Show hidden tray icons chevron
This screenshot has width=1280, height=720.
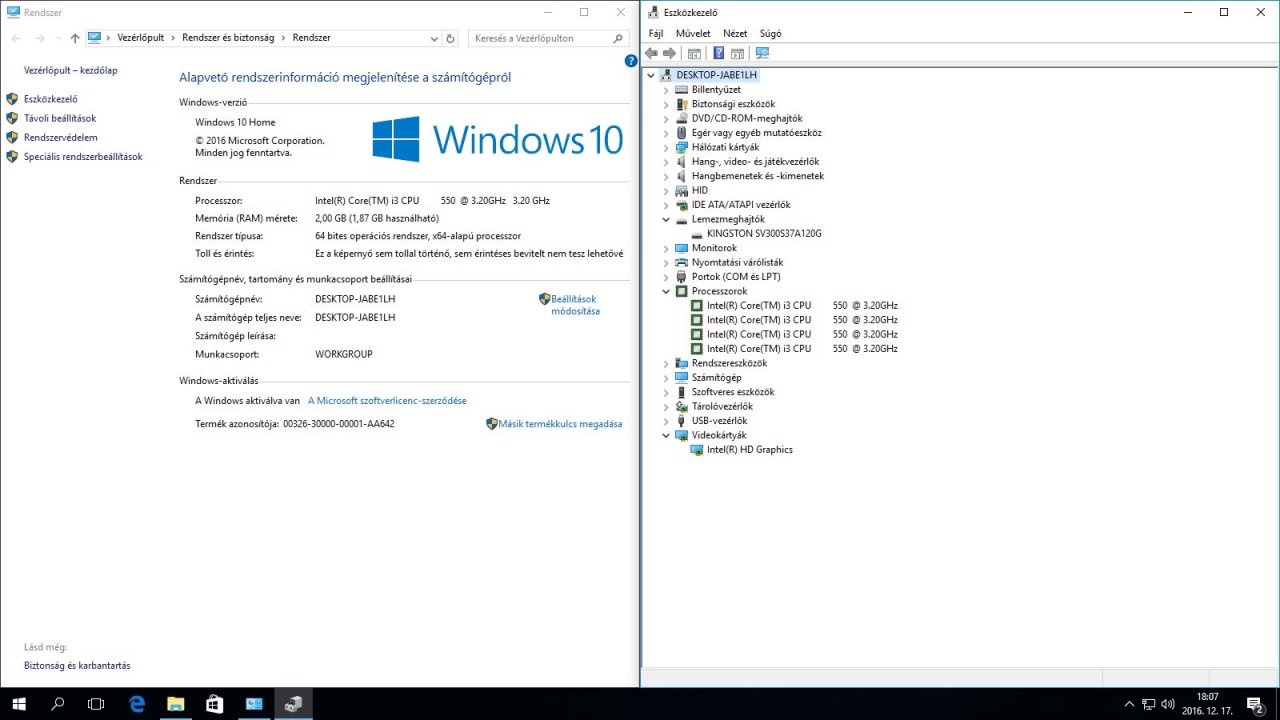pyautogui.click(x=1130, y=704)
